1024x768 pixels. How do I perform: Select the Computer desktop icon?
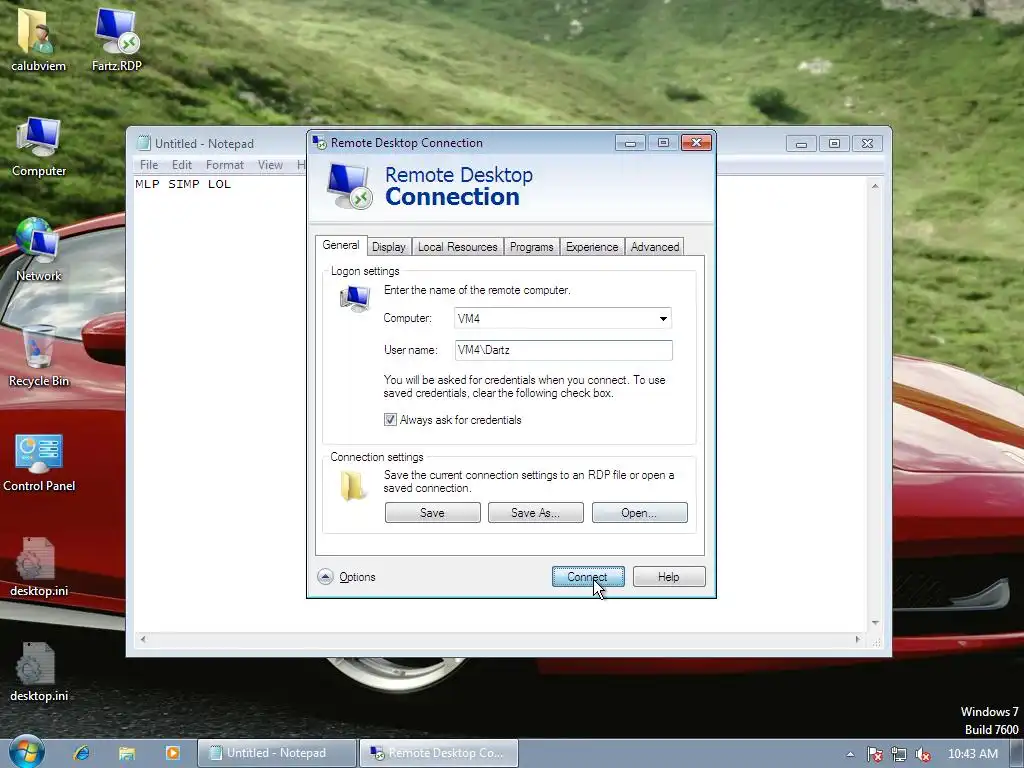tap(39, 147)
